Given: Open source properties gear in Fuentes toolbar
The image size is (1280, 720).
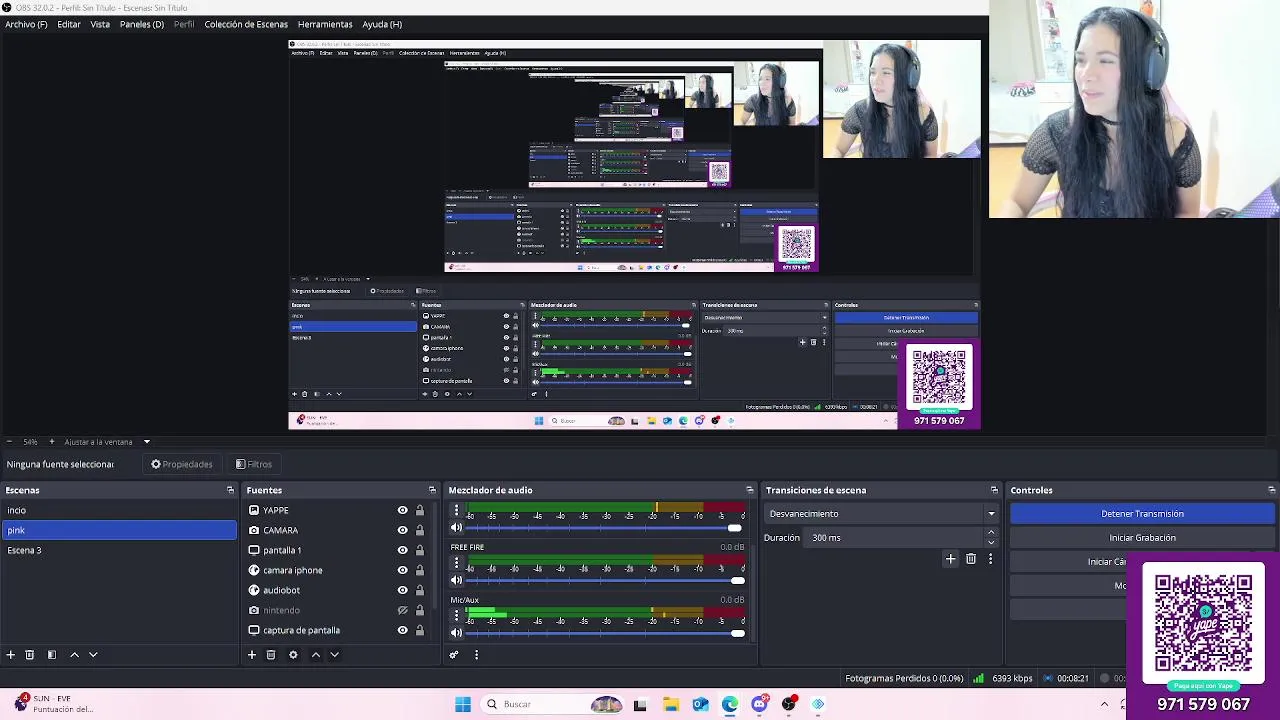Looking at the screenshot, I should tap(293, 655).
